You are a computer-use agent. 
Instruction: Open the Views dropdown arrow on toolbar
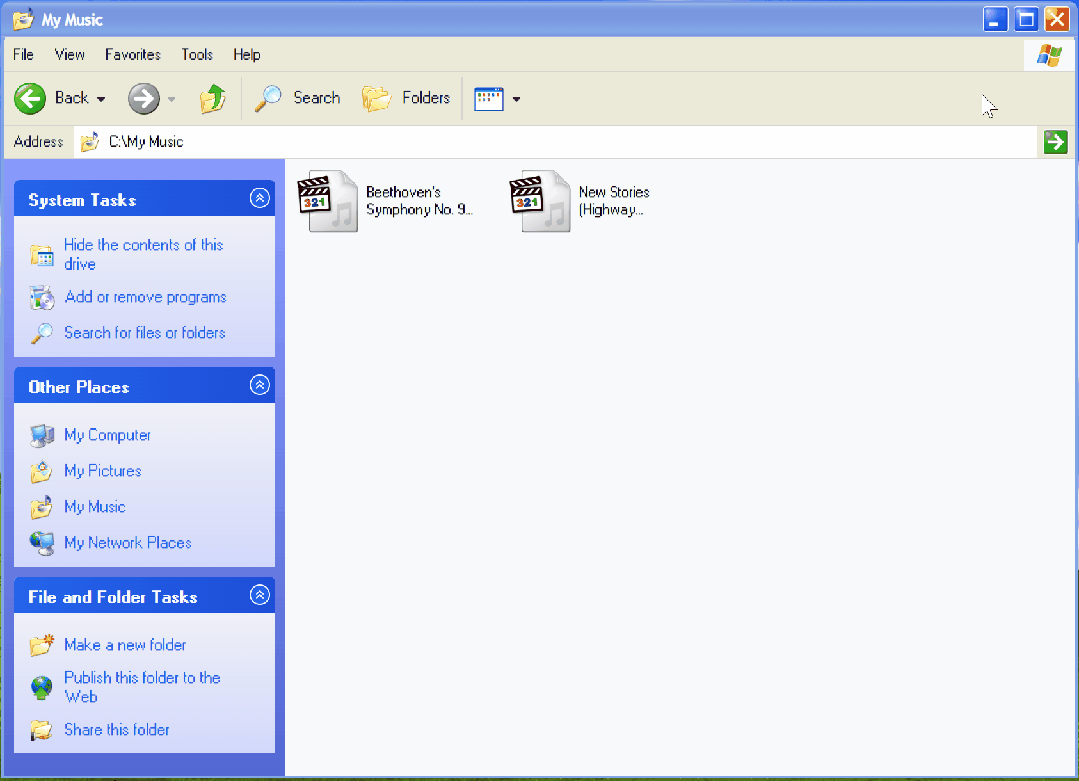(x=517, y=98)
